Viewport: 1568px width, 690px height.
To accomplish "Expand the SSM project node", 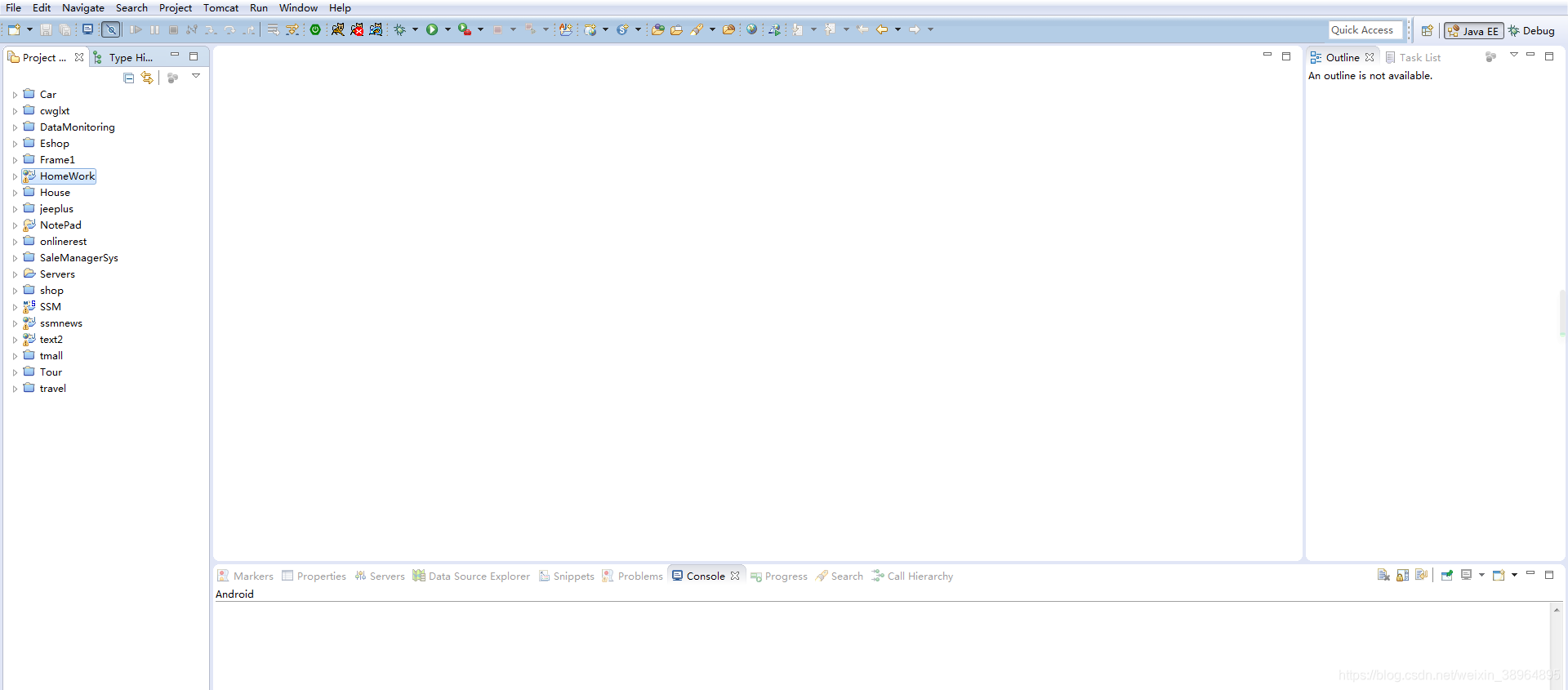I will coord(15,307).
